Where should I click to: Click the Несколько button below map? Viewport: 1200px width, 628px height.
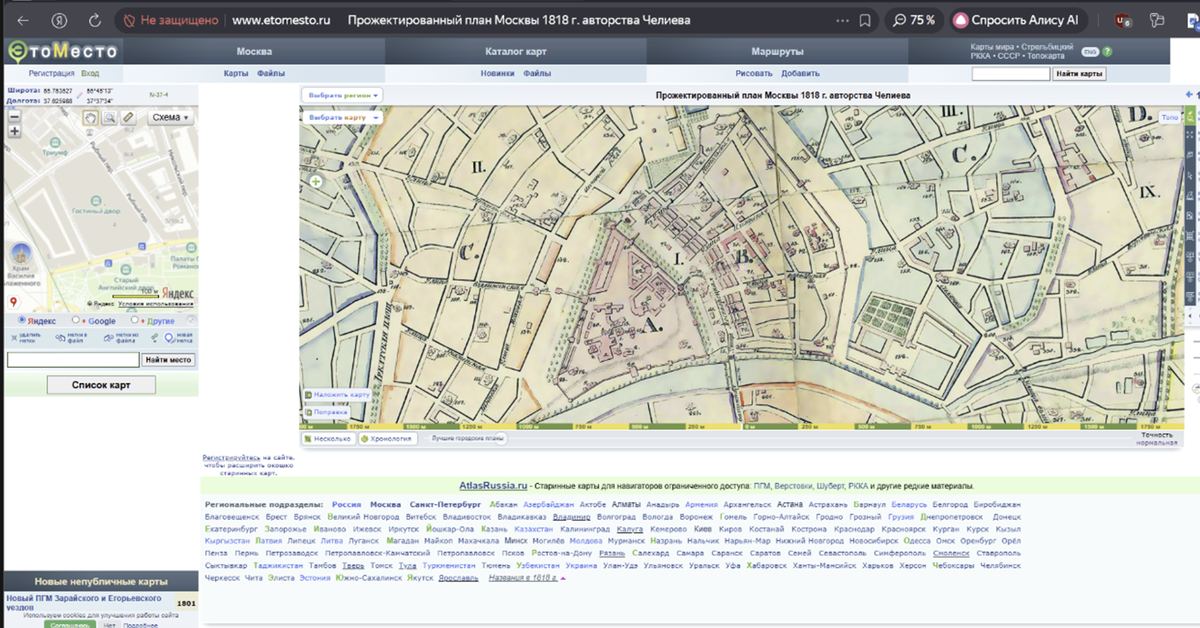(x=328, y=438)
